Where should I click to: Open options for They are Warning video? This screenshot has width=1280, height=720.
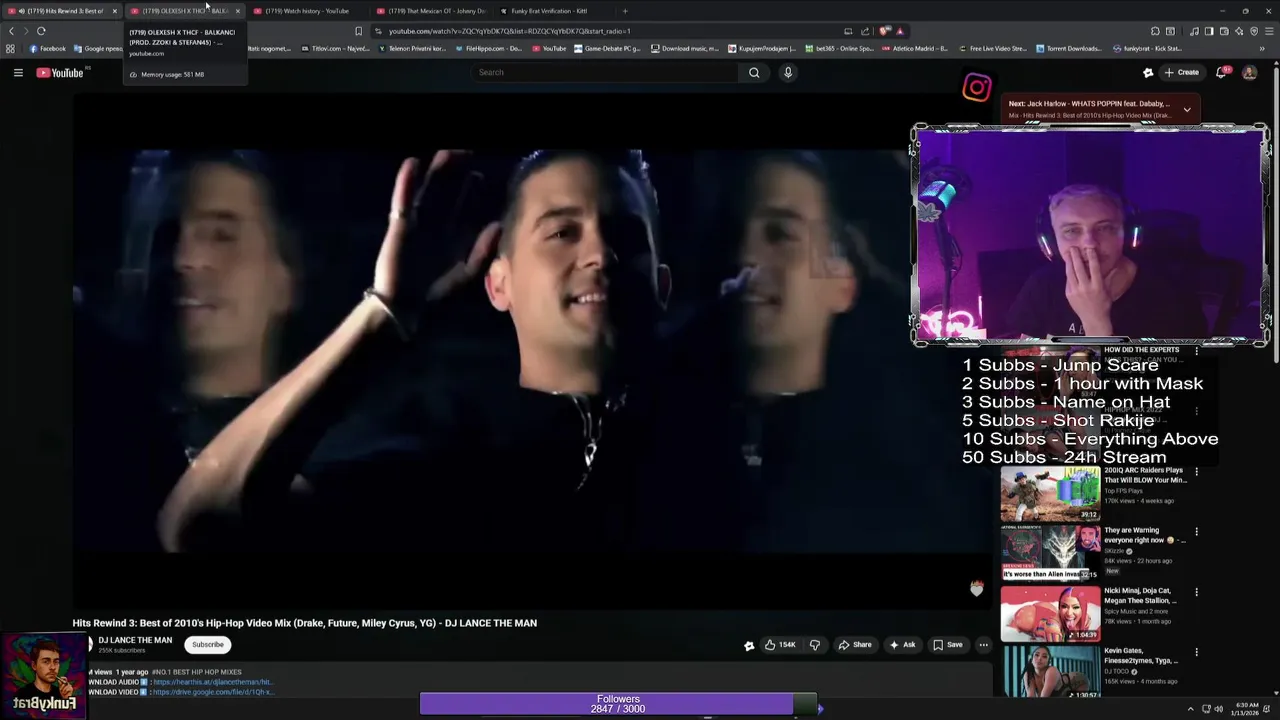pyautogui.click(x=1196, y=532)
